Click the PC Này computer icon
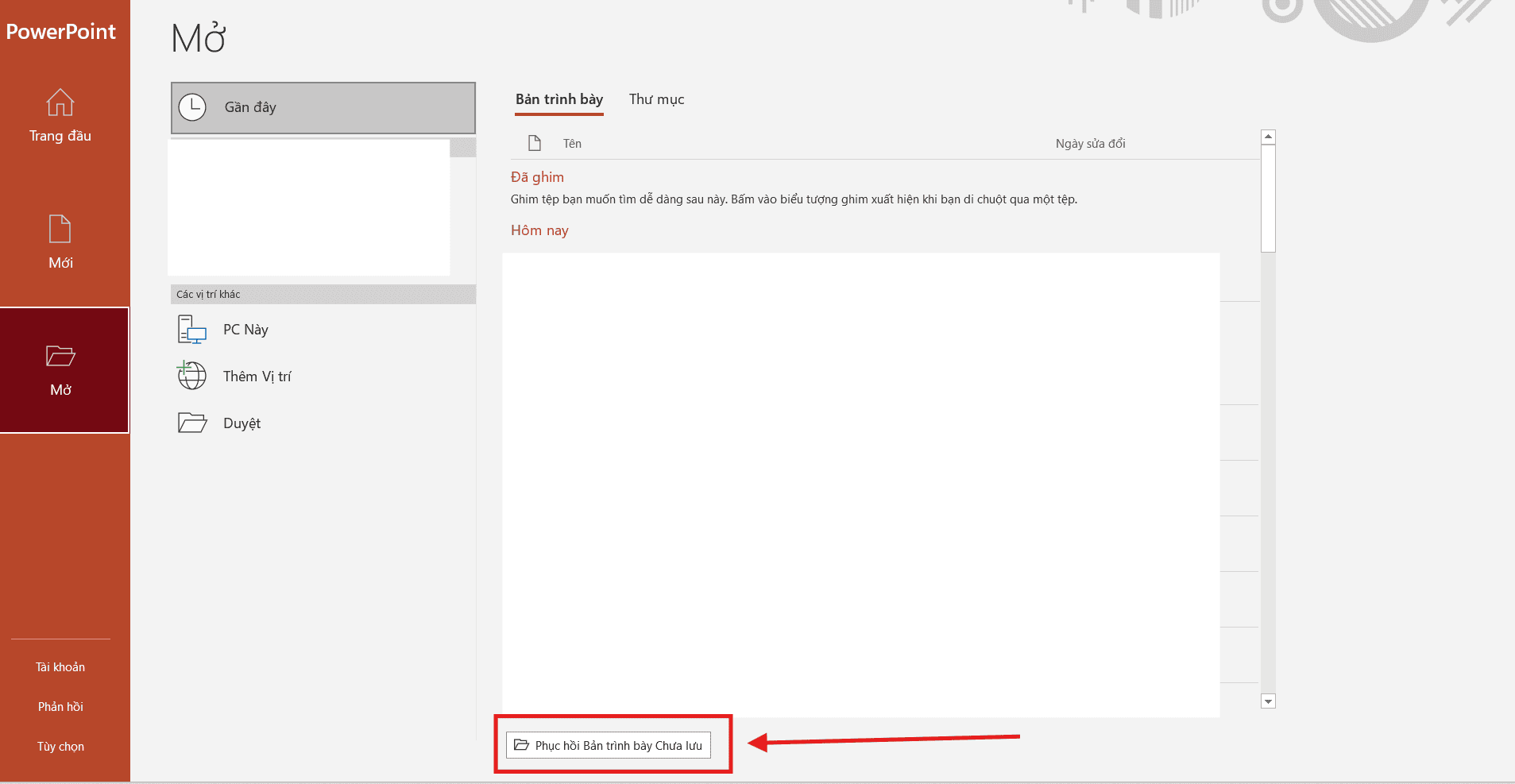 [x=192, y=330]
